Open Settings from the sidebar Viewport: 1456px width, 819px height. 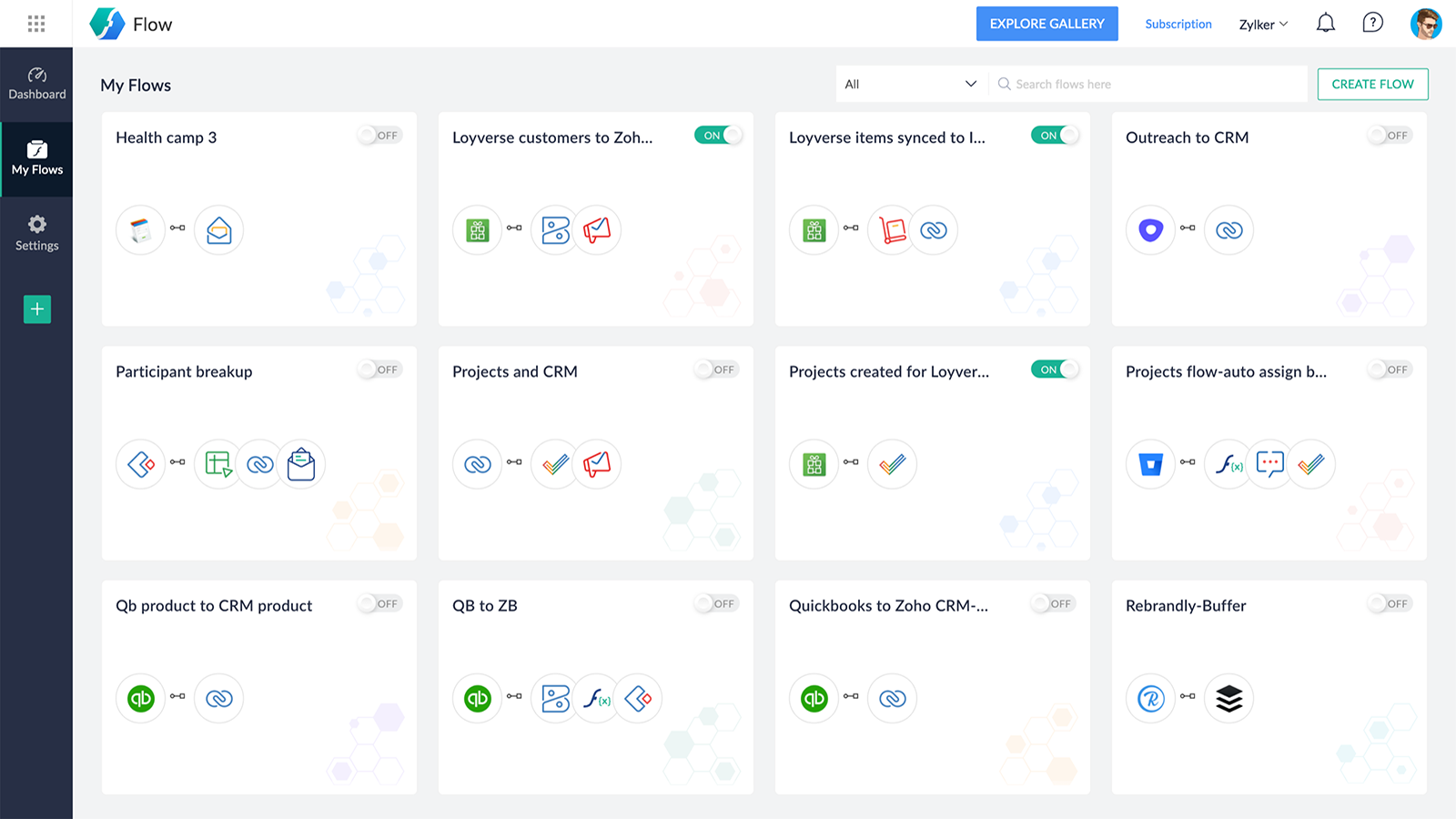pyautogui.click(x=37, y=233)
